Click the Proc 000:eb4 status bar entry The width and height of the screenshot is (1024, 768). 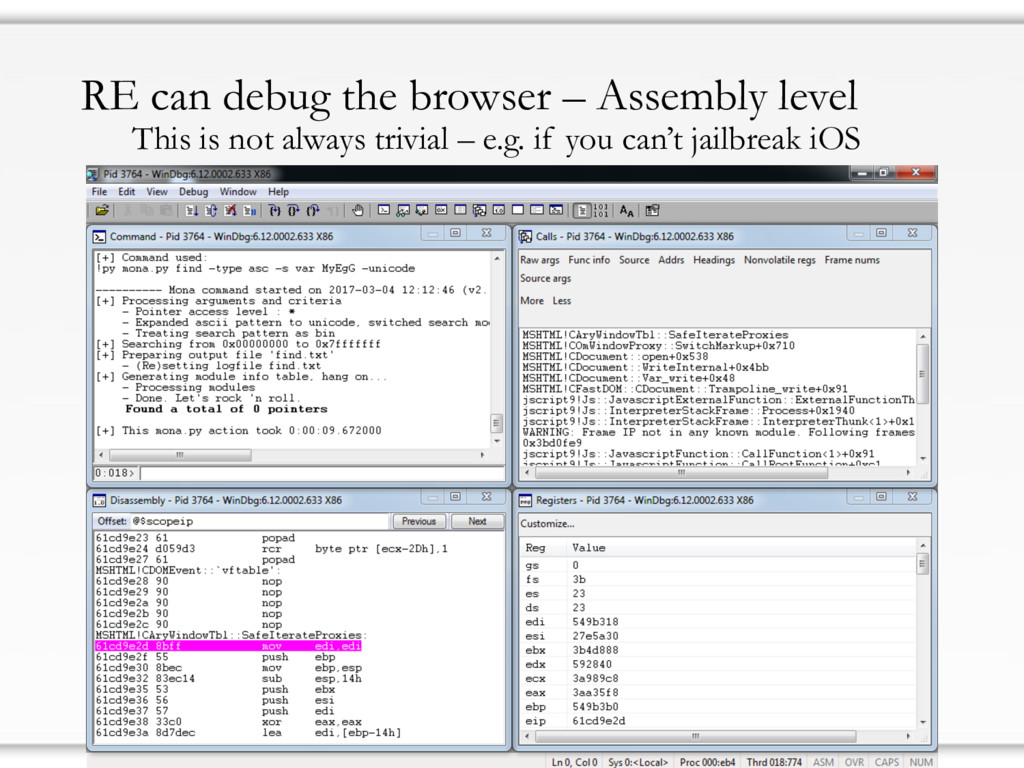coord(707,762)
